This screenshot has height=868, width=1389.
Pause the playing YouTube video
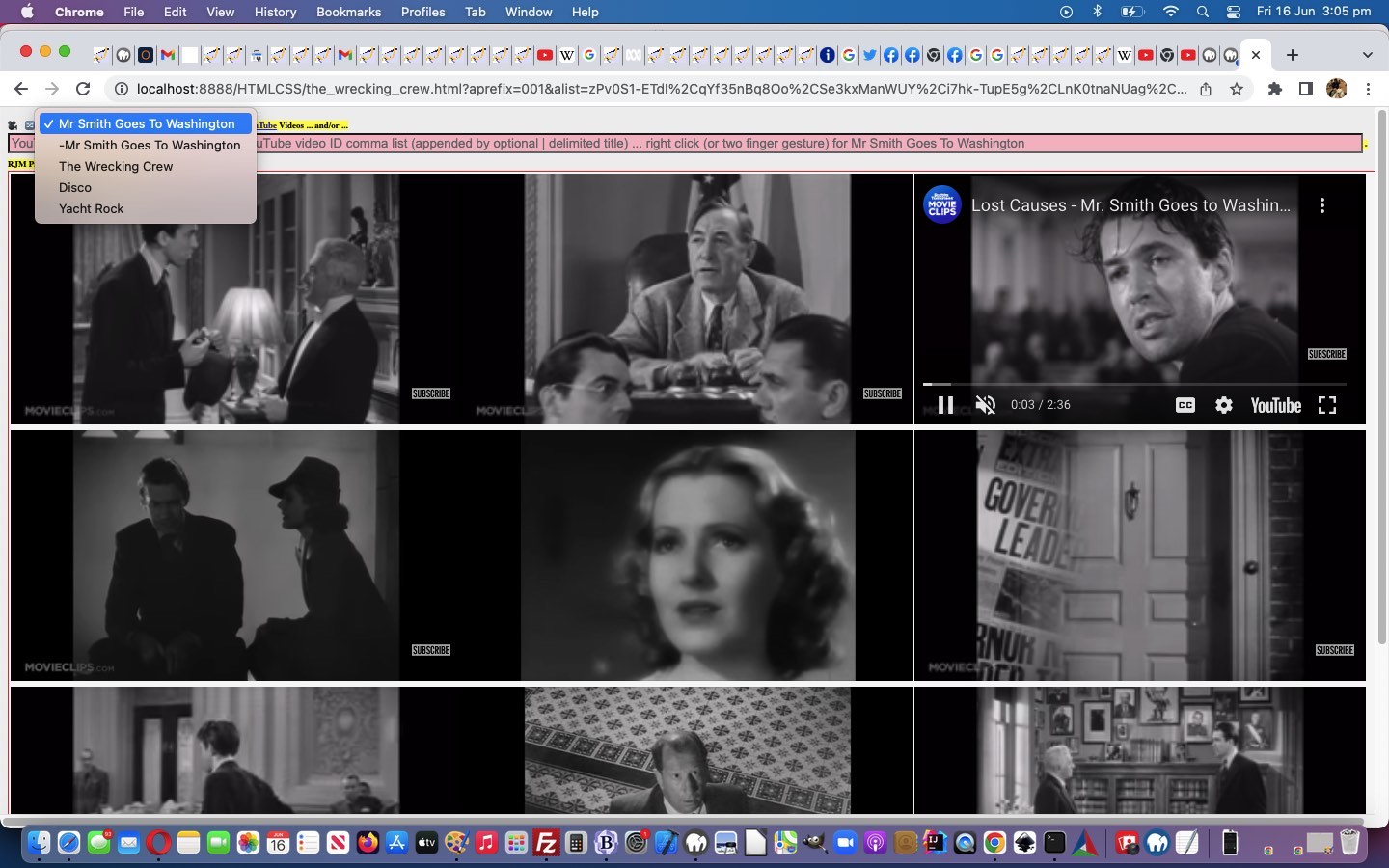tap(945, 405)
